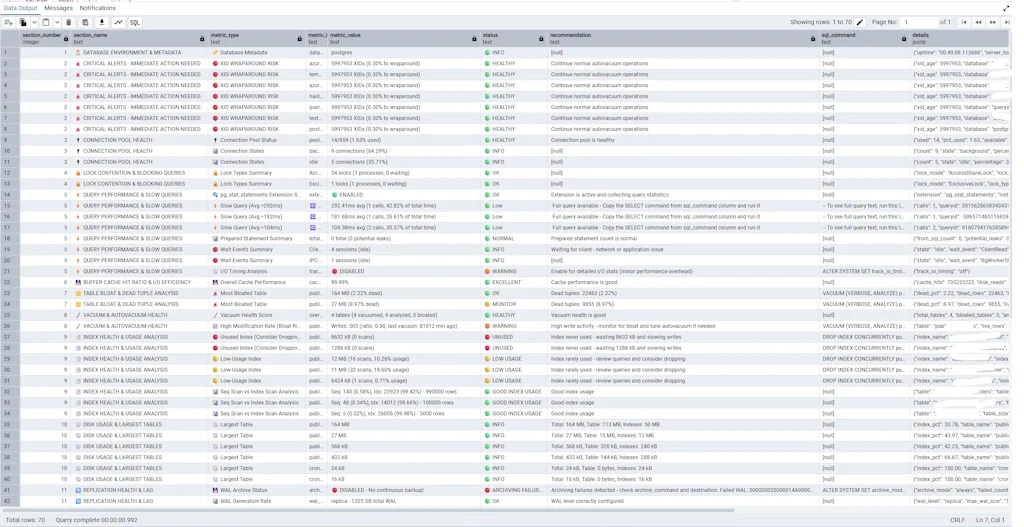This screenshot has height=527, width=1024.
Task: Click the lock icon in status header
Action: (x=541, y=39)
